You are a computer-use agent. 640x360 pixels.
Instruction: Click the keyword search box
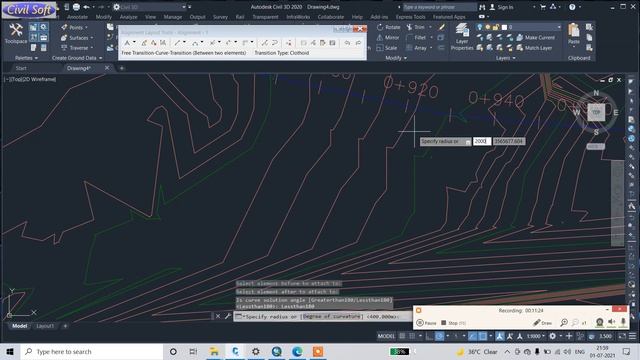point(439,7)
